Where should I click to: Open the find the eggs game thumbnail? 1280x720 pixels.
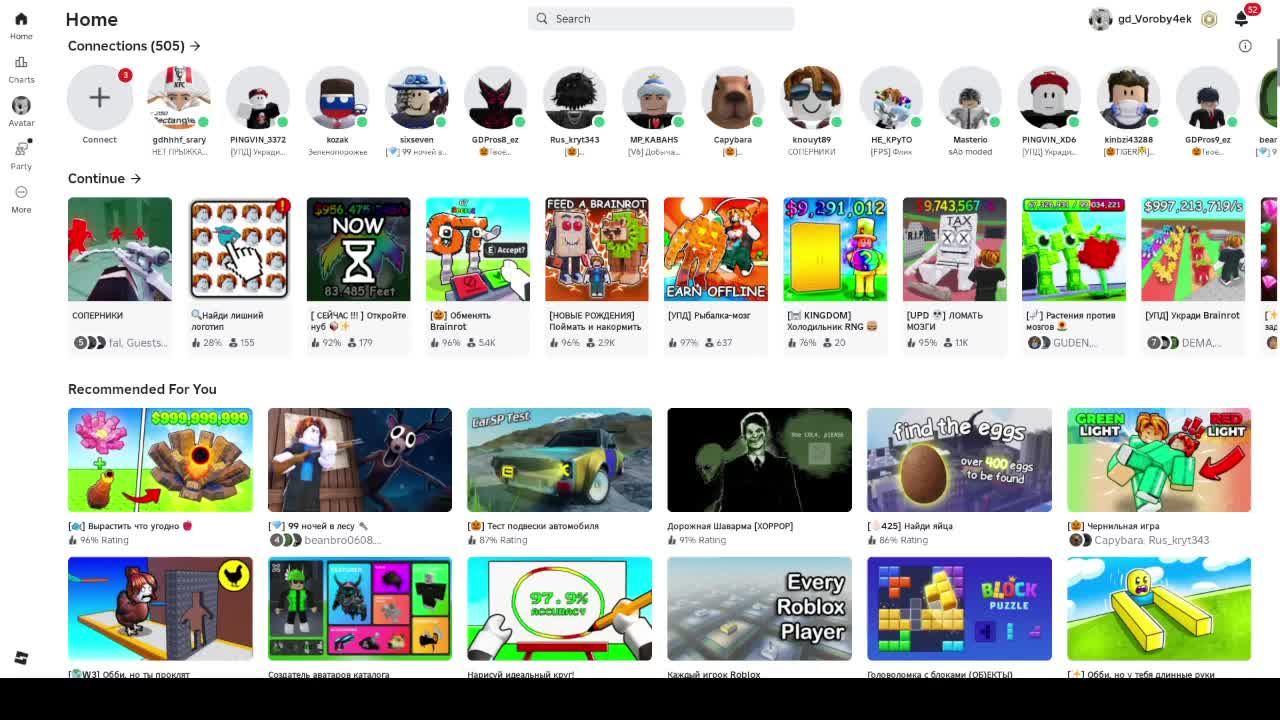click(959, 460)
